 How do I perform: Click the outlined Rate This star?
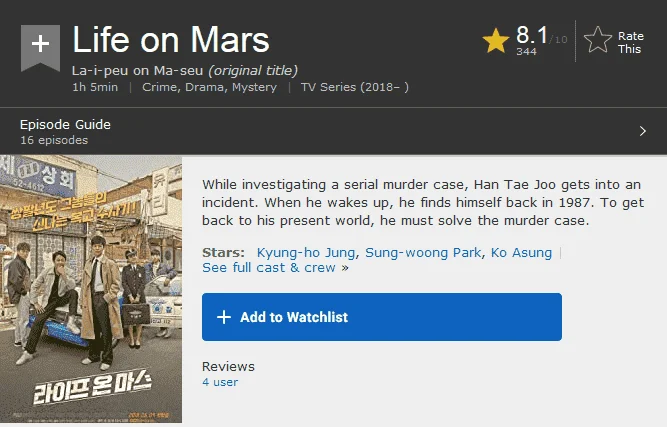(598, 40)
